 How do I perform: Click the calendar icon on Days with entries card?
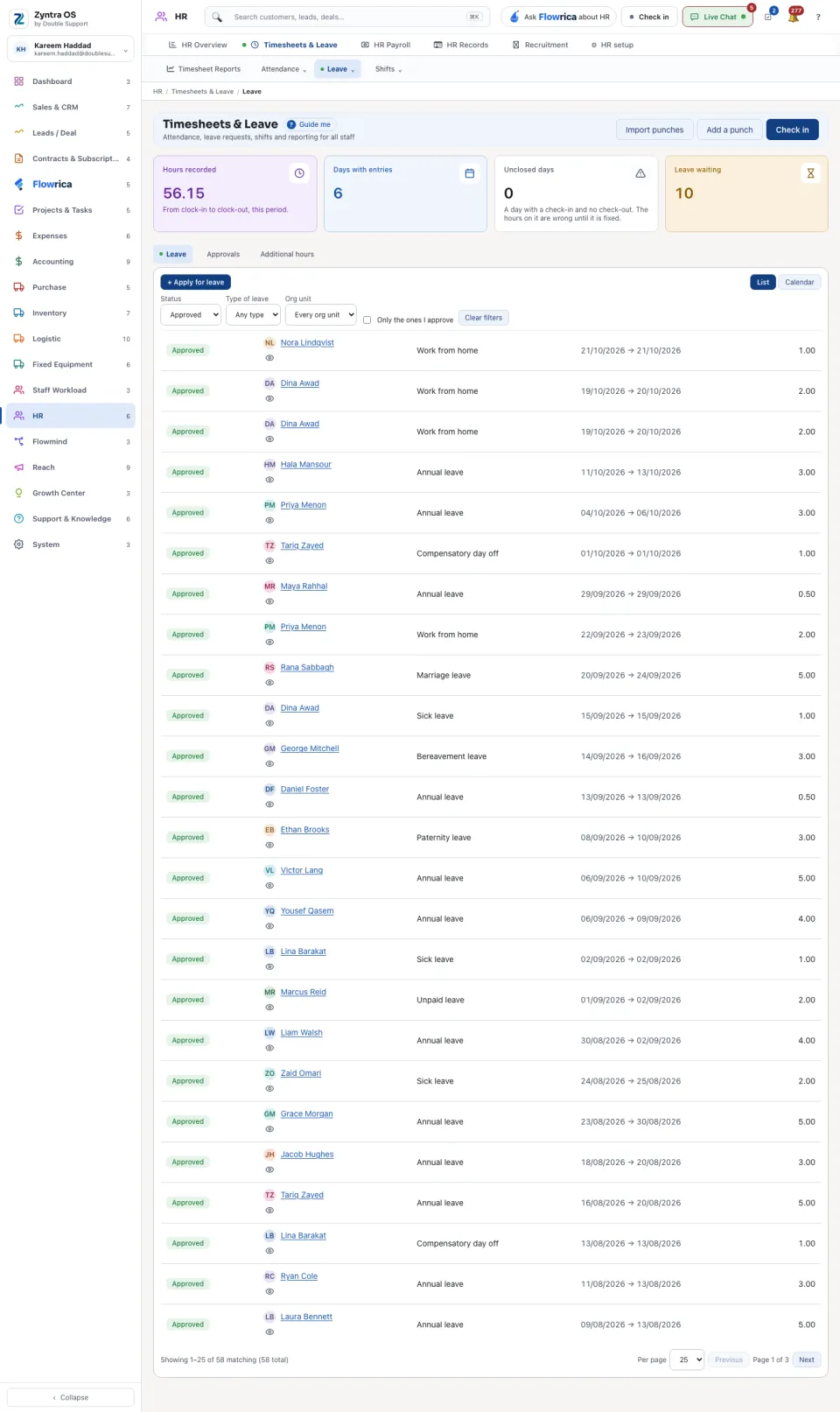tap(469, 173)
